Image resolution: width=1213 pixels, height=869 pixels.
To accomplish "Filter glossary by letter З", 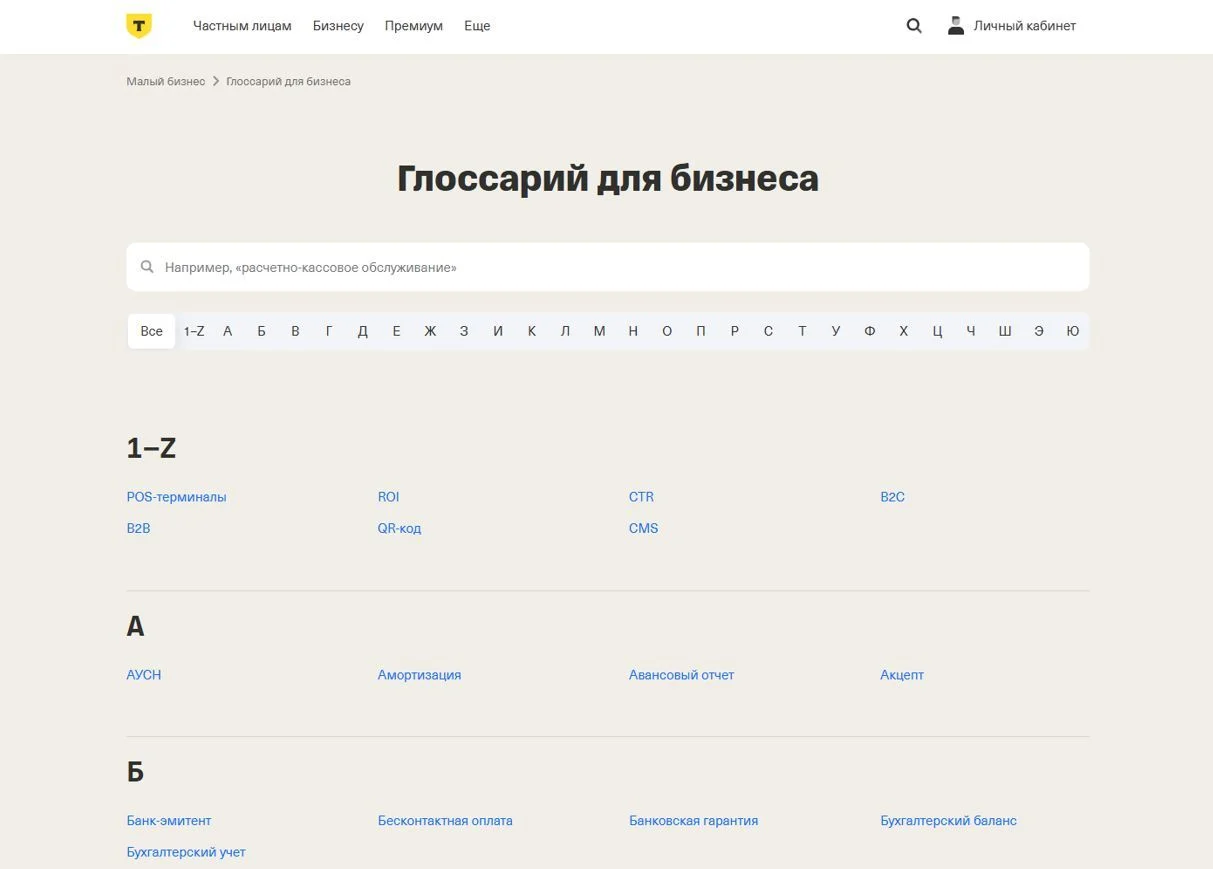I will tap(464, 331).
